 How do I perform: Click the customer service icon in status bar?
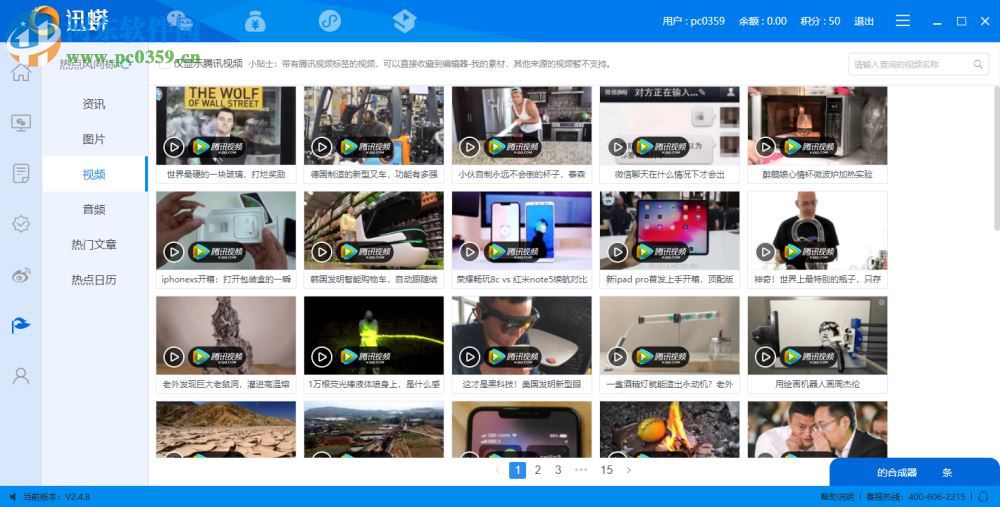point(983,496)
